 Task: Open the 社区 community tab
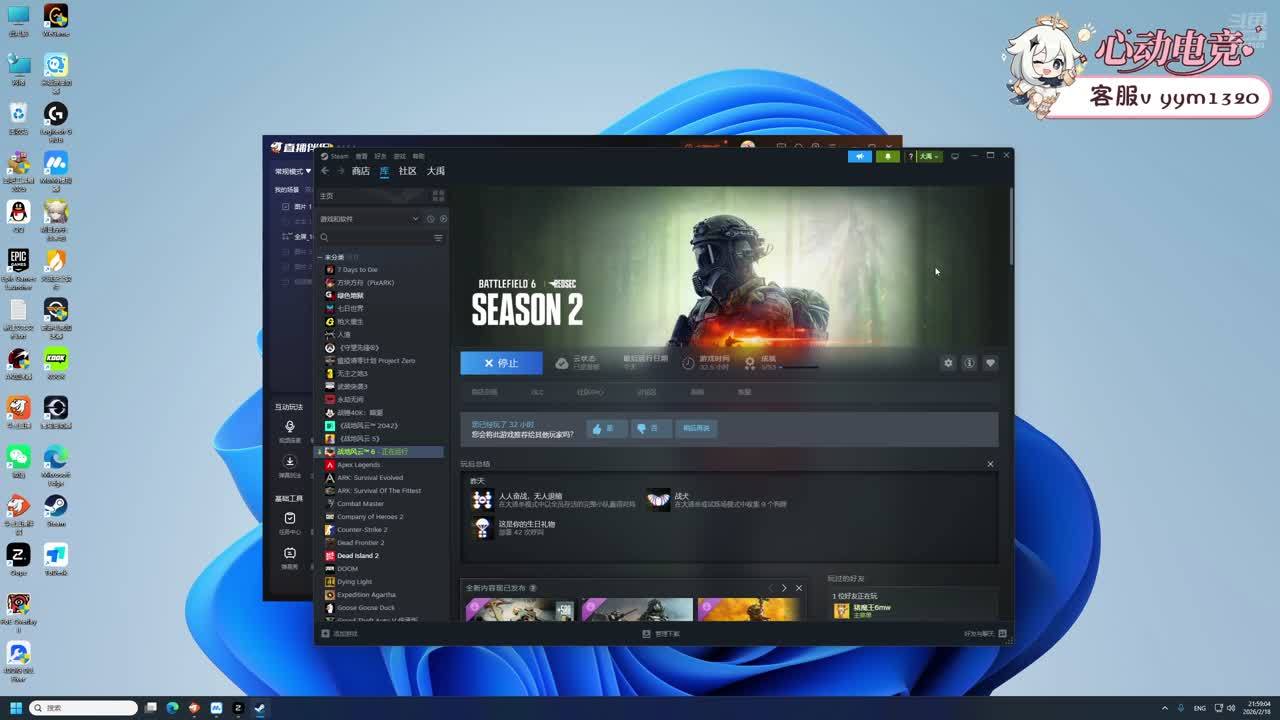click(x=407, y=171)
